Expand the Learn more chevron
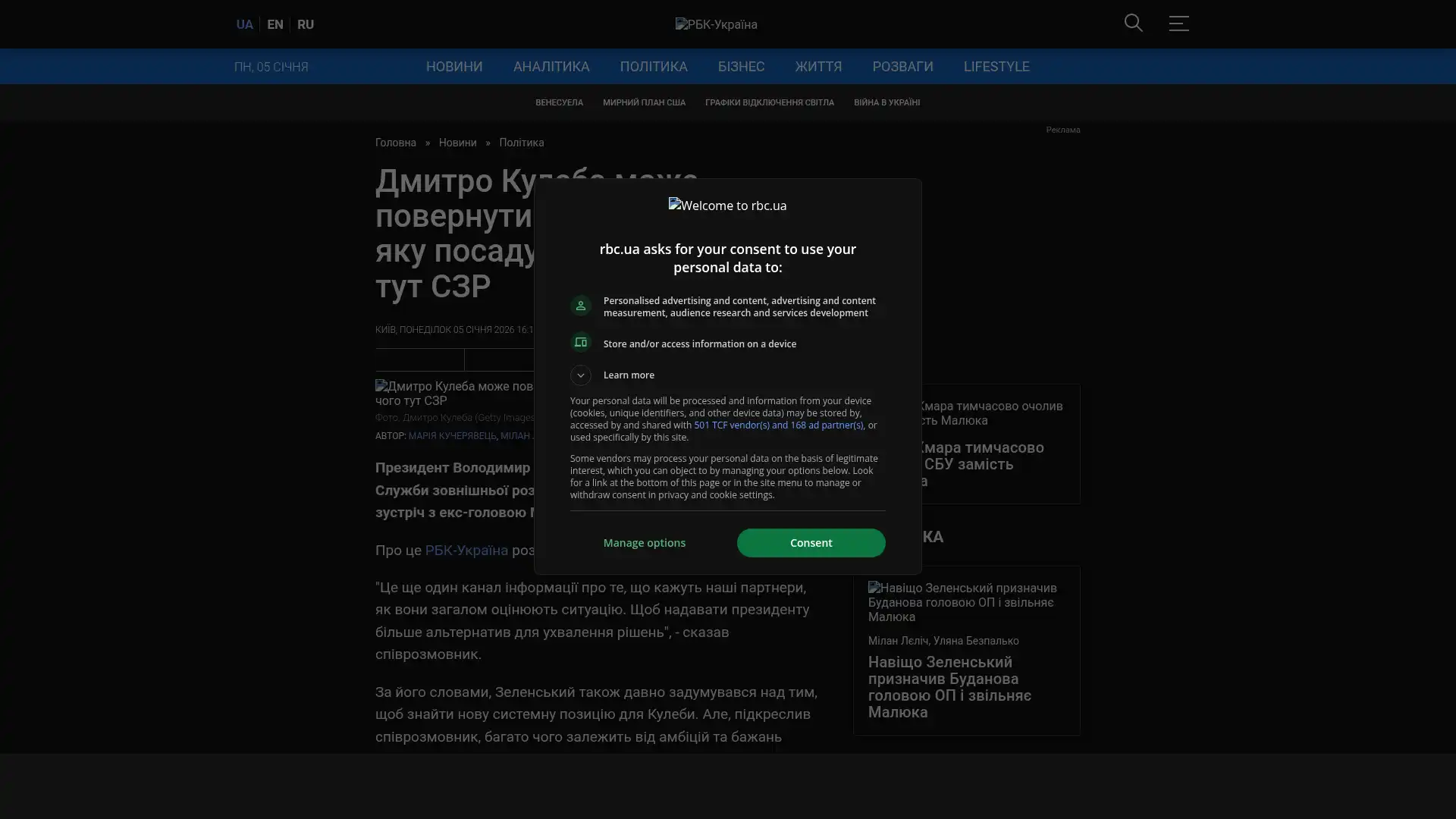Image resolution: width=1456 pixels, height=819 pixels. coord(581,375)
